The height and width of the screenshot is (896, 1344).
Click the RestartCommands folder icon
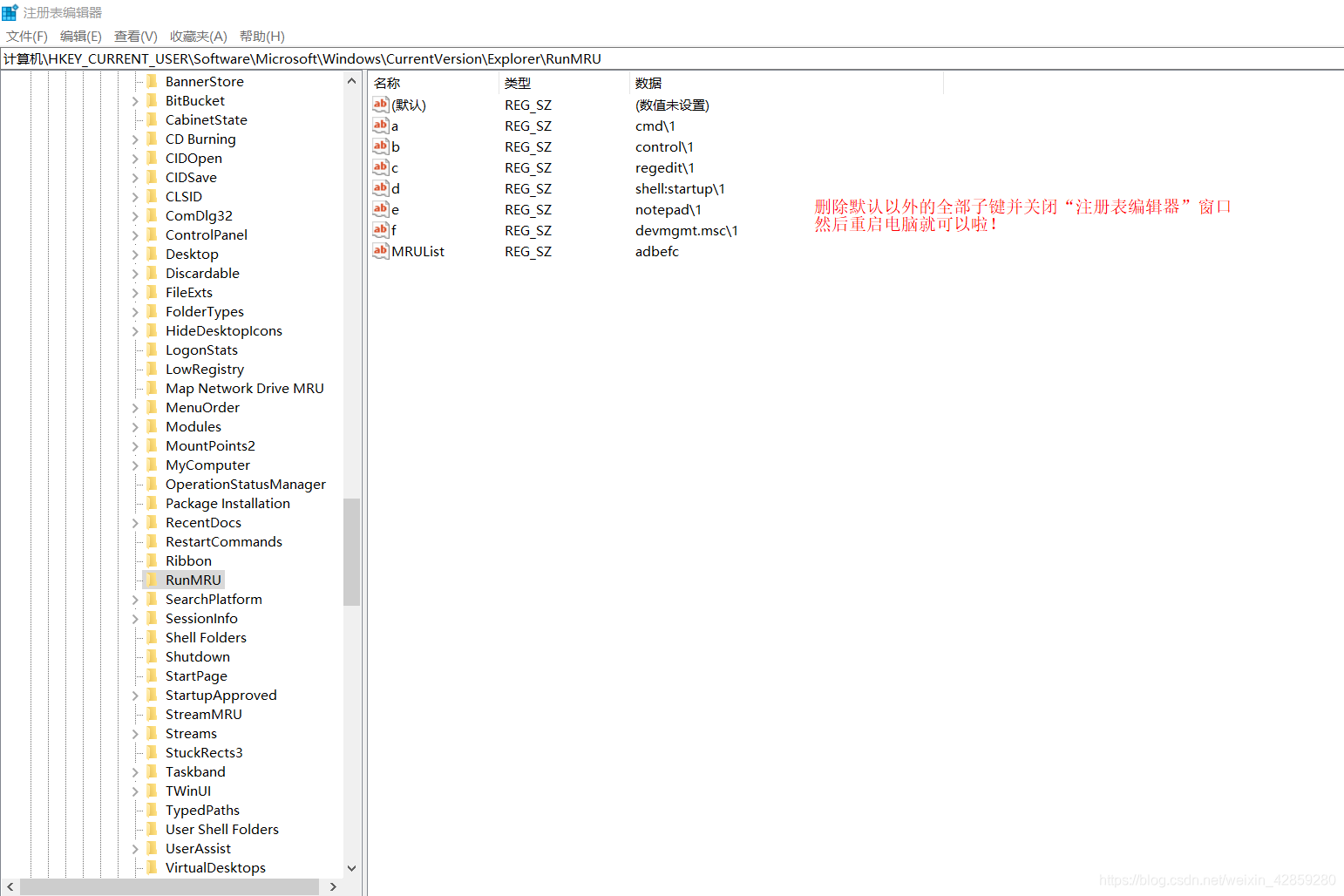(153, 541)
